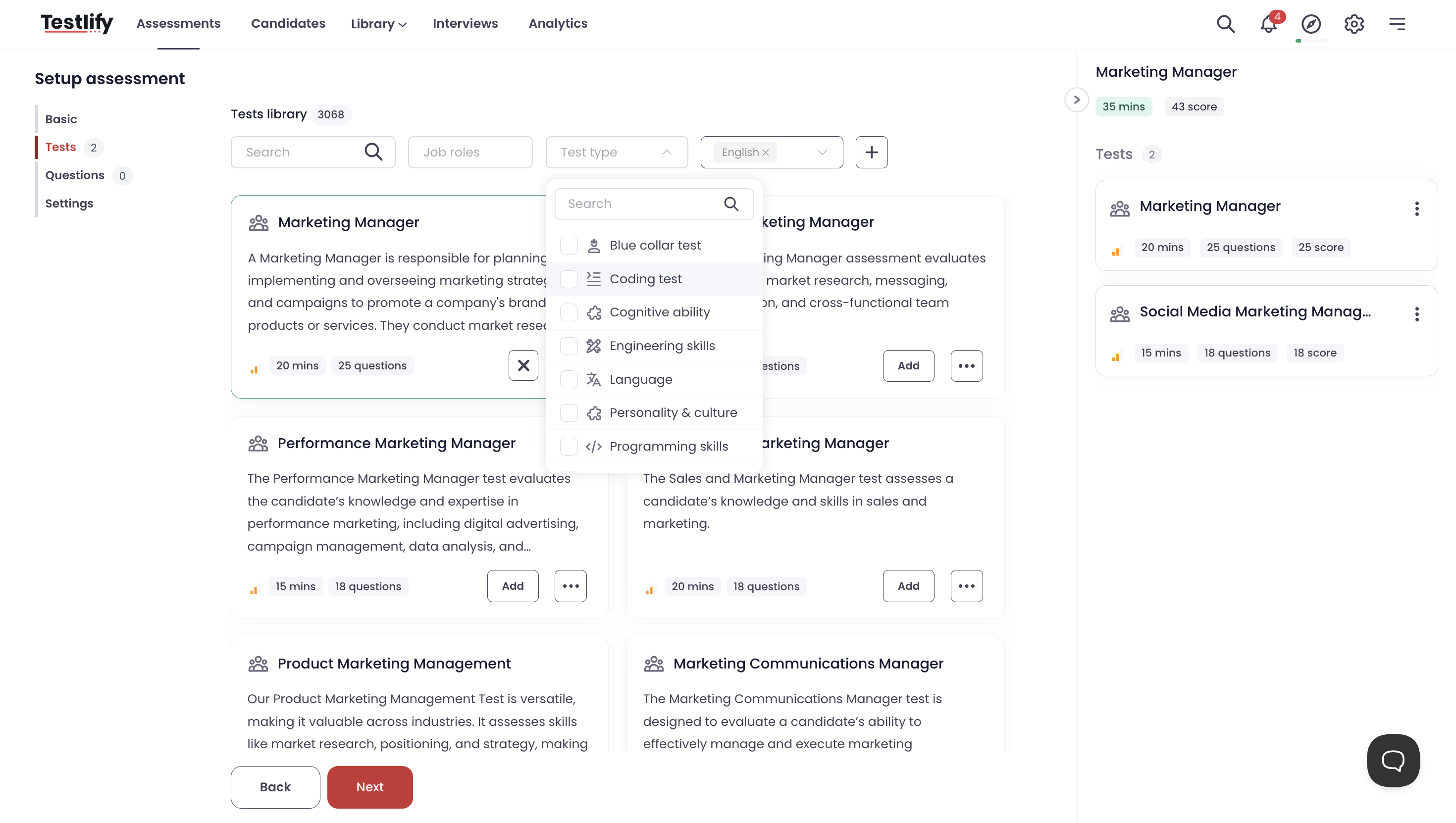
Task: Check the Coding test checkbox
Action: [569, 279]
